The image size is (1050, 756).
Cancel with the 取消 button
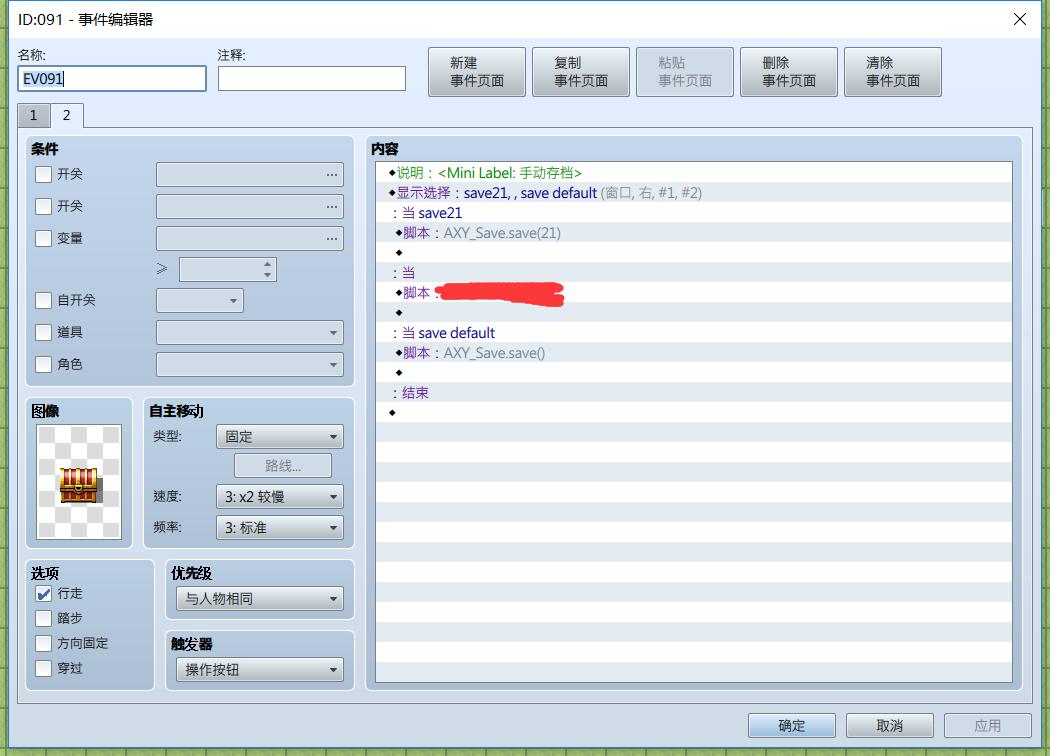click(x=889, y=725)
